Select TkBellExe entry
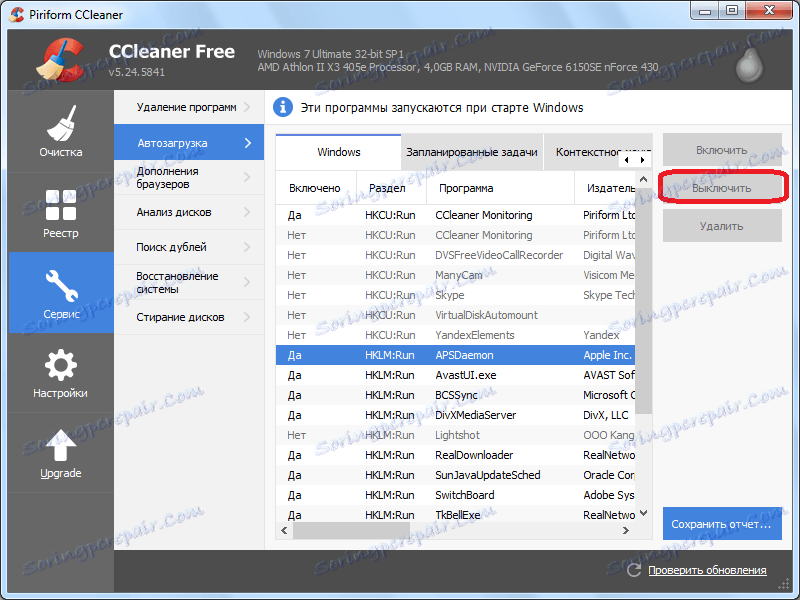Screen dimensions: 800x600 click(456, 515)
